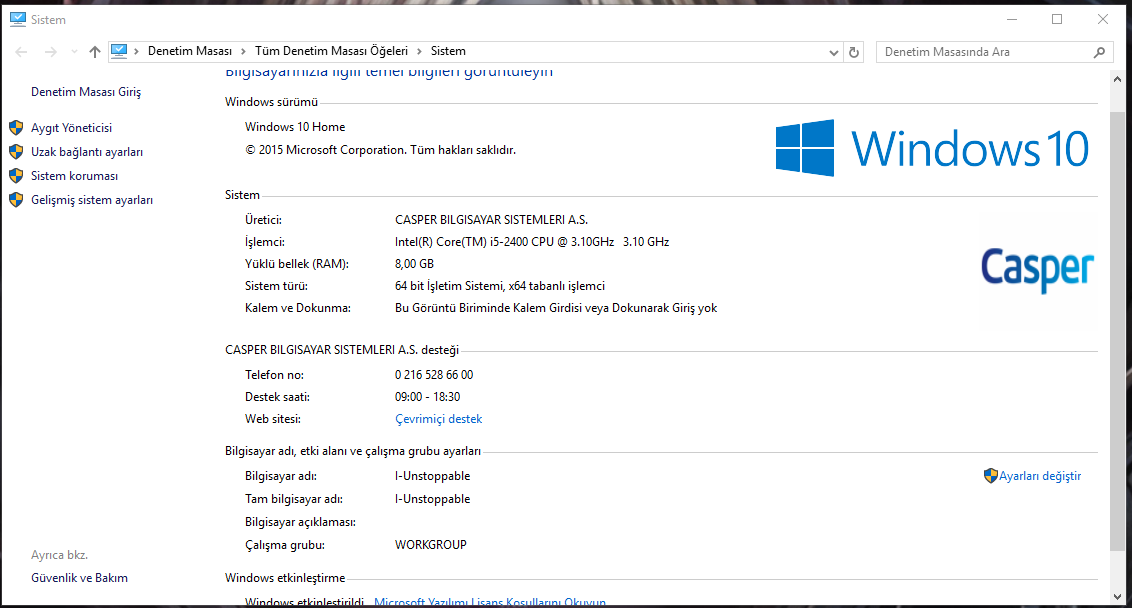1132x608 pixels.
Task: Select the Sistem breadcrumb segment
Action: click(x=448, y=51)
